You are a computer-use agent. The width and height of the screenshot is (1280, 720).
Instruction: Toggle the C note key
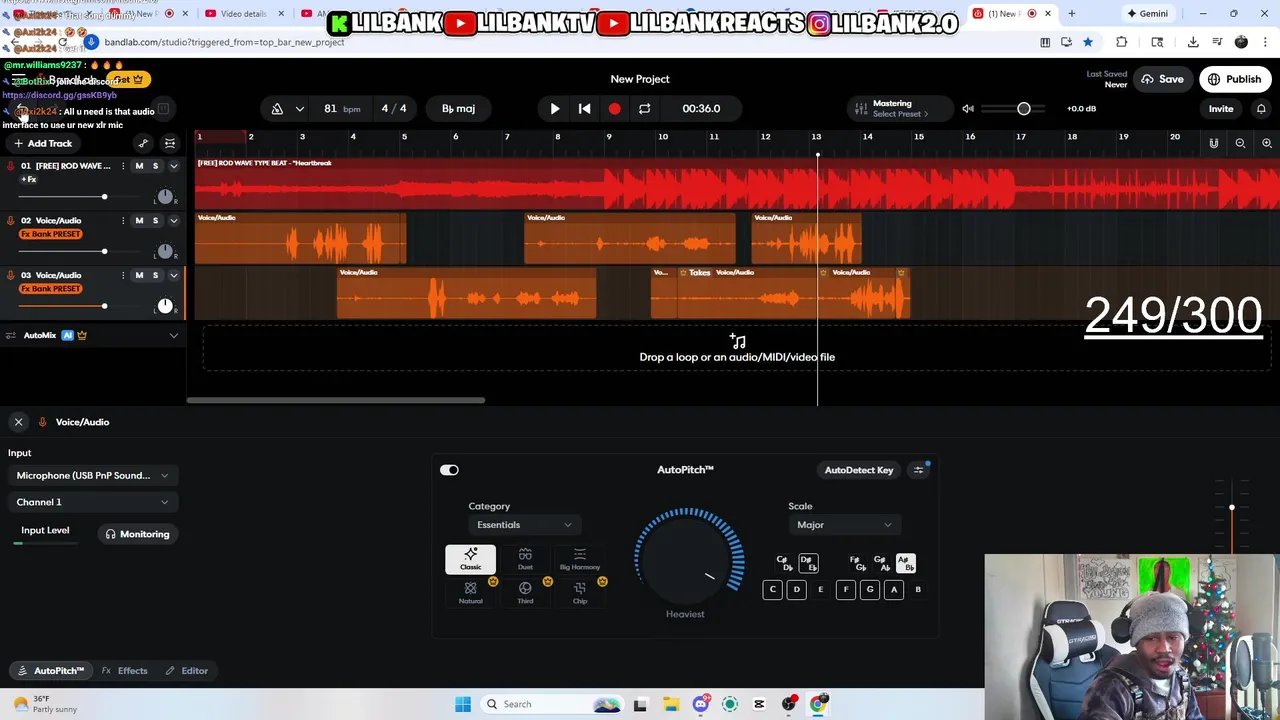772,590
